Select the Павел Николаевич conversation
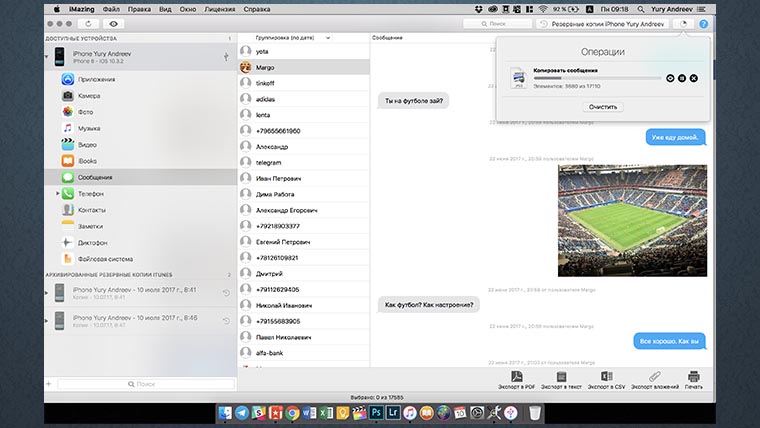The image size is (760, 428). click(x=304, y=337)
